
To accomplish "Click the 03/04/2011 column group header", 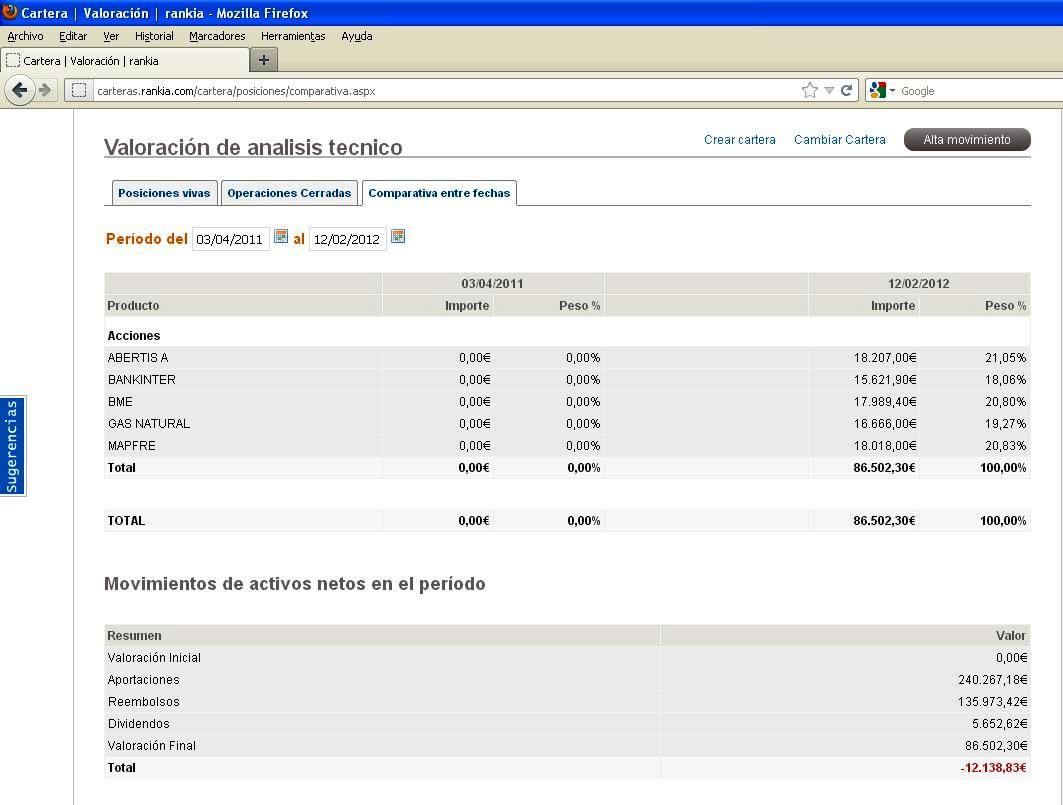I will coord(492,283).
